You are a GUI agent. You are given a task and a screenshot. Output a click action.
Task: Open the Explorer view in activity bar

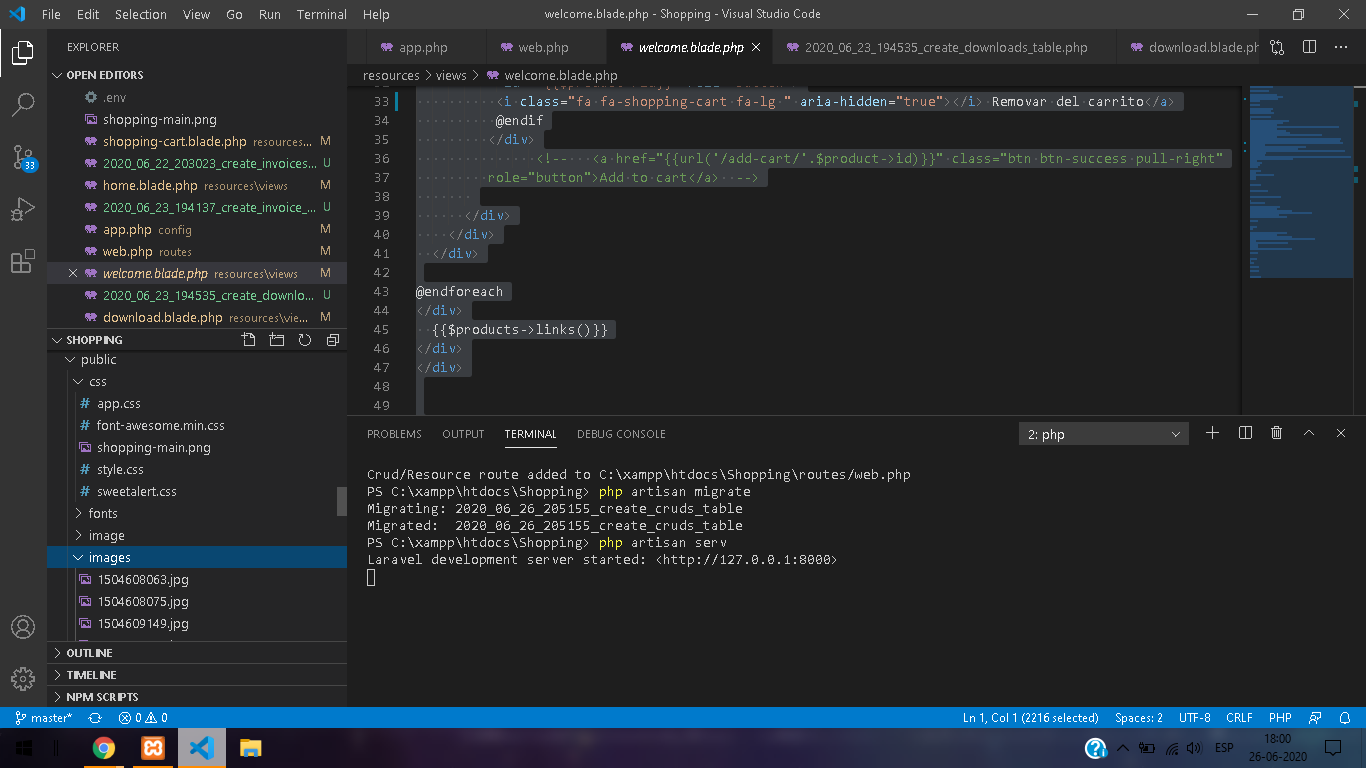22,53
